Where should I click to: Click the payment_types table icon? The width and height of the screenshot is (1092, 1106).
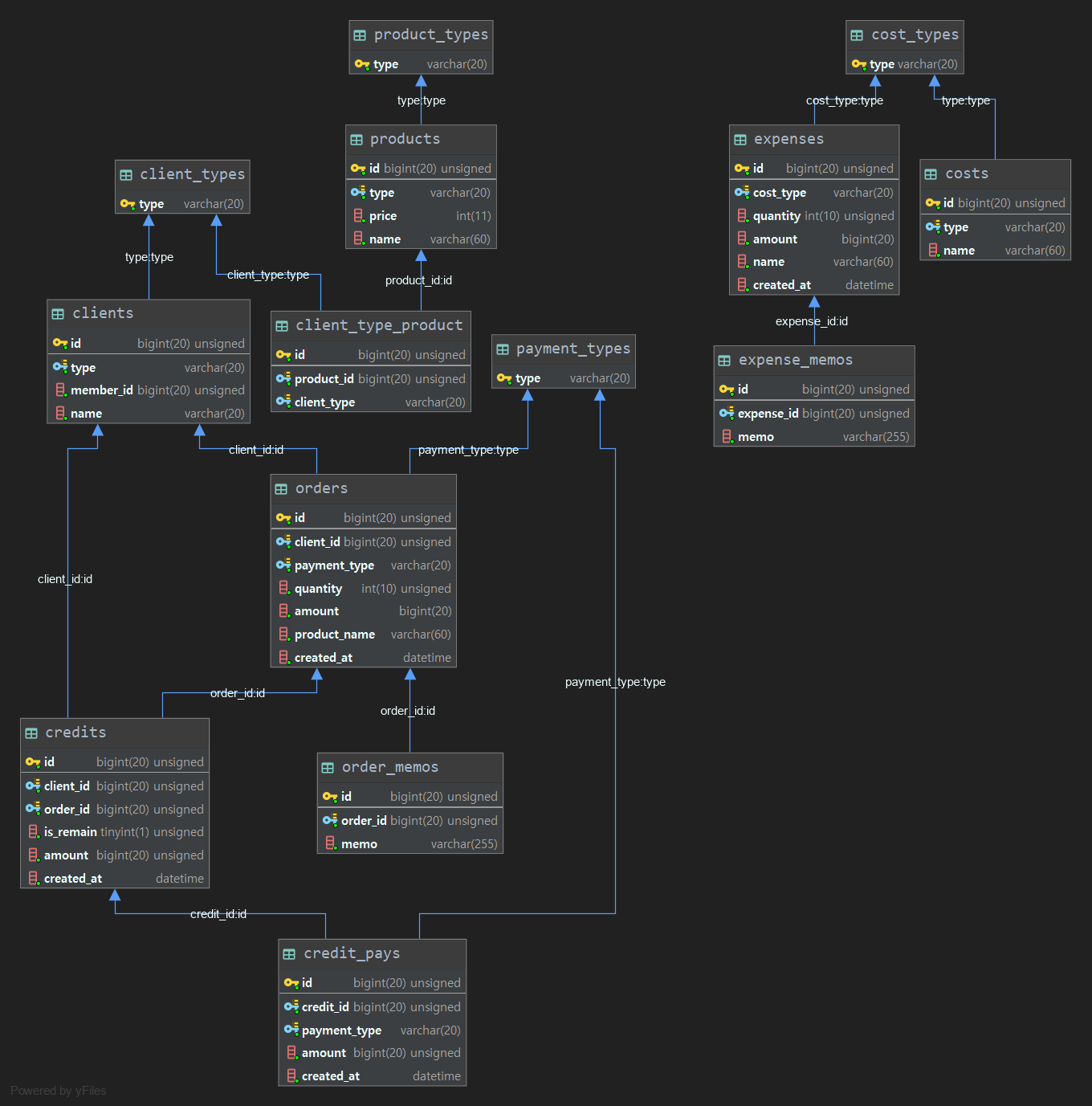click(x=503, y=349)
